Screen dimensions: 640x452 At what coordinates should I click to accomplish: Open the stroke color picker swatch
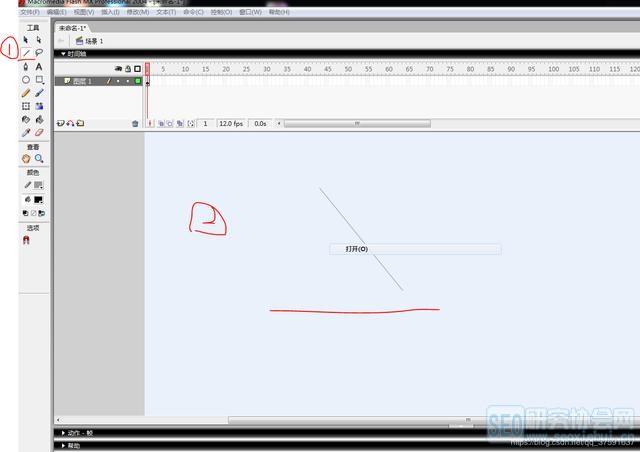tap(38, 185)
